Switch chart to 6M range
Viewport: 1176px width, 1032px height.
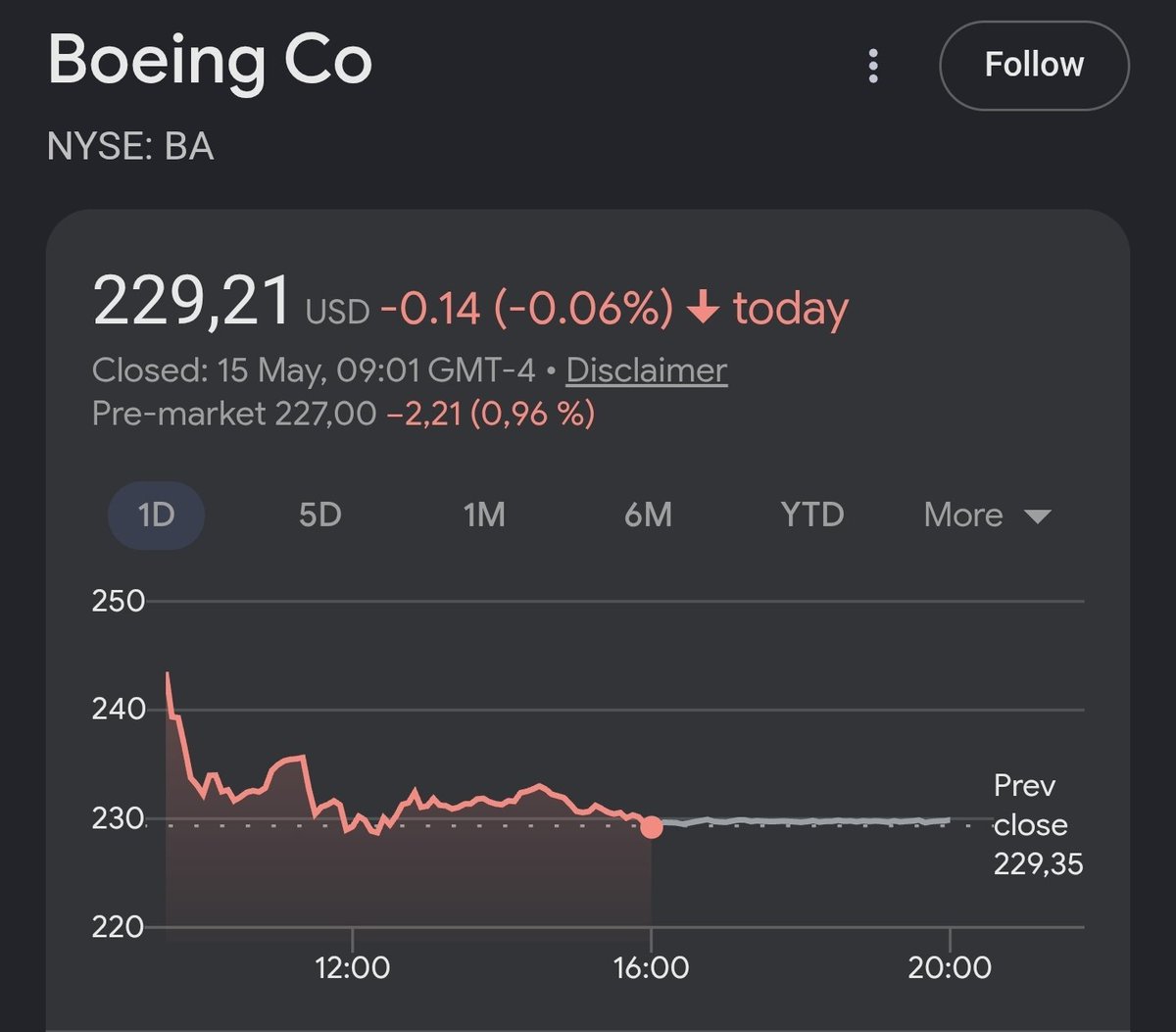point(648,515)
